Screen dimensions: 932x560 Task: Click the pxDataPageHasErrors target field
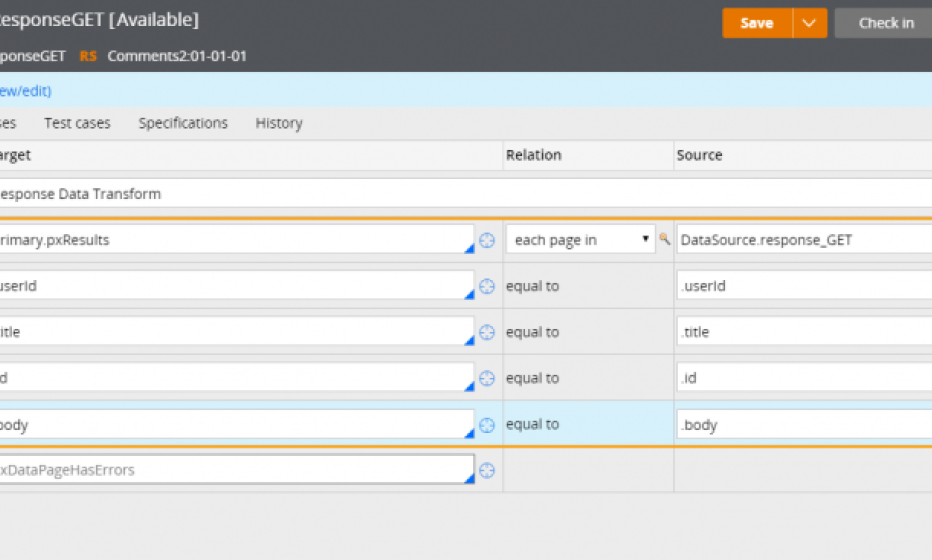coord(235,470)
